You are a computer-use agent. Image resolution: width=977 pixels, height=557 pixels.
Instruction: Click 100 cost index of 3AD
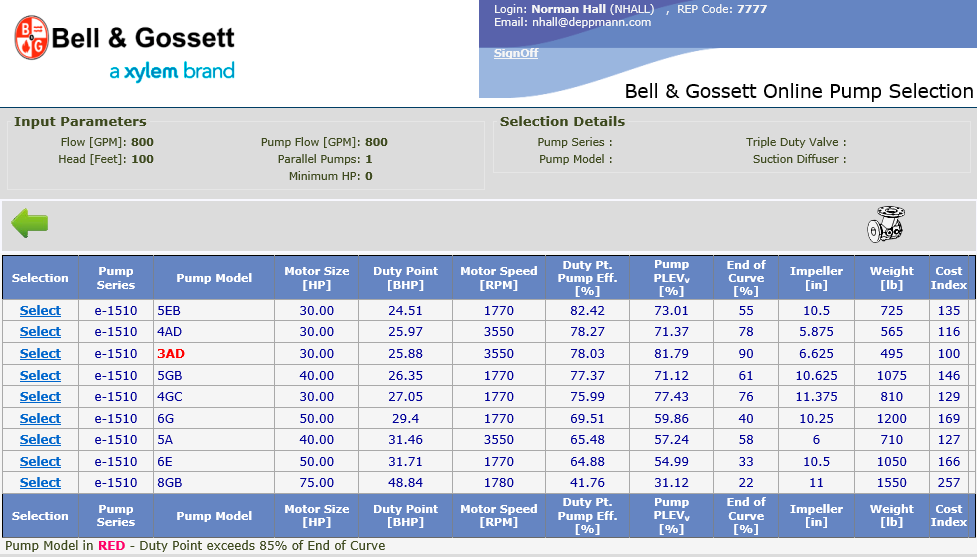pyautogui.click(x=949, y=353)
